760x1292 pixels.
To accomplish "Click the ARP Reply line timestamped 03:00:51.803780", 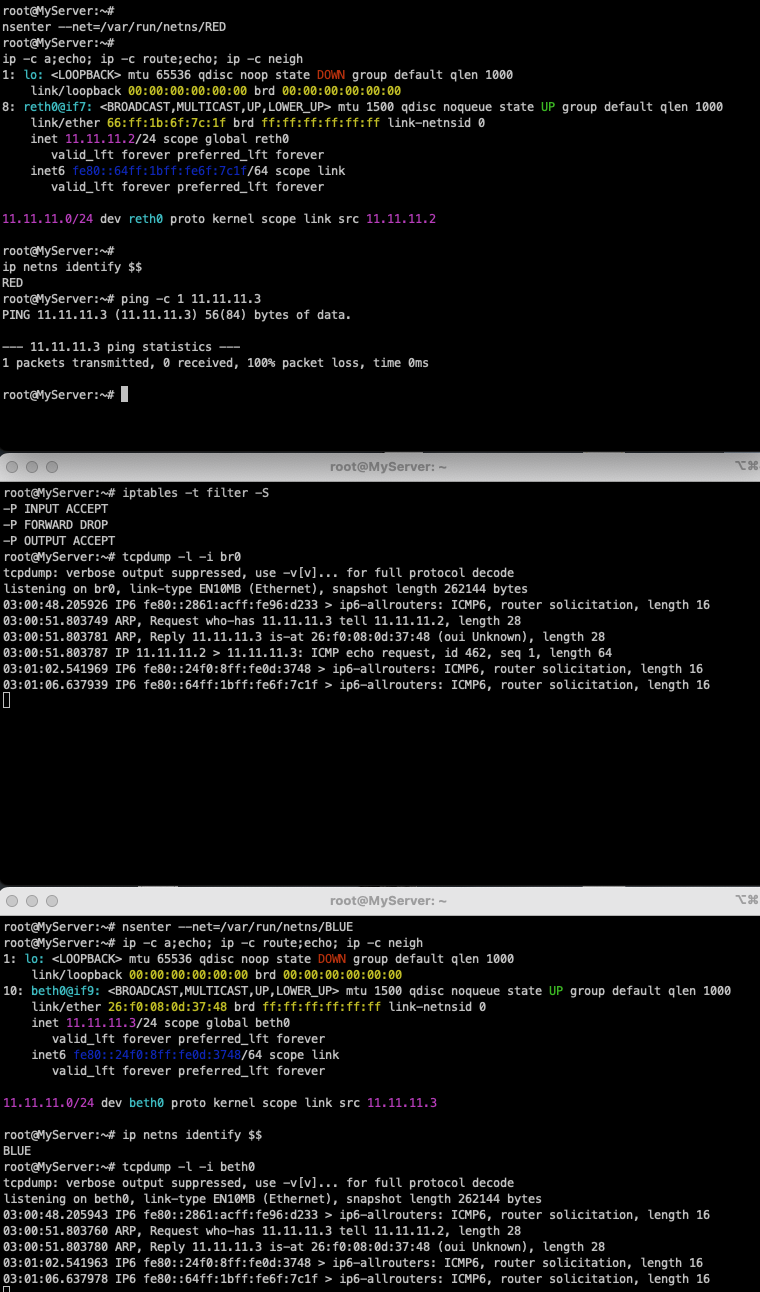I will (x=304, y=1247).
